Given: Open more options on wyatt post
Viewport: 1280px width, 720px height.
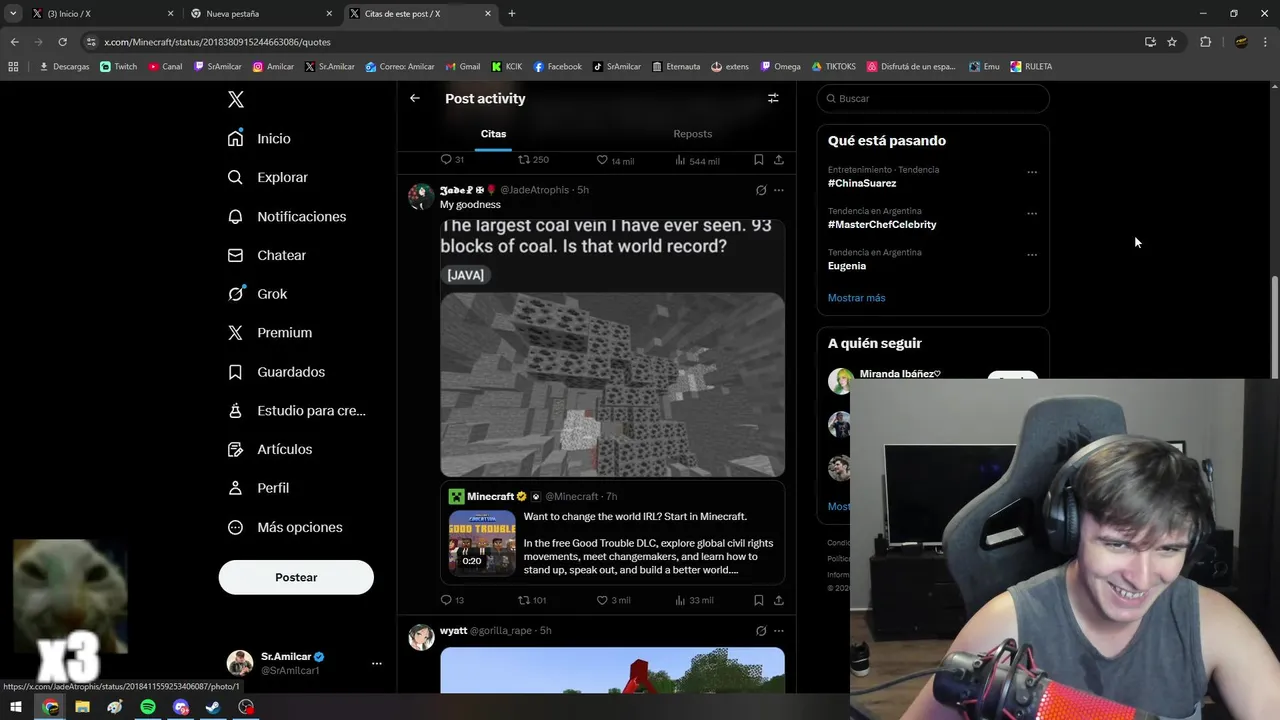Looking at the screenshot, I should [x=779, y=631].
